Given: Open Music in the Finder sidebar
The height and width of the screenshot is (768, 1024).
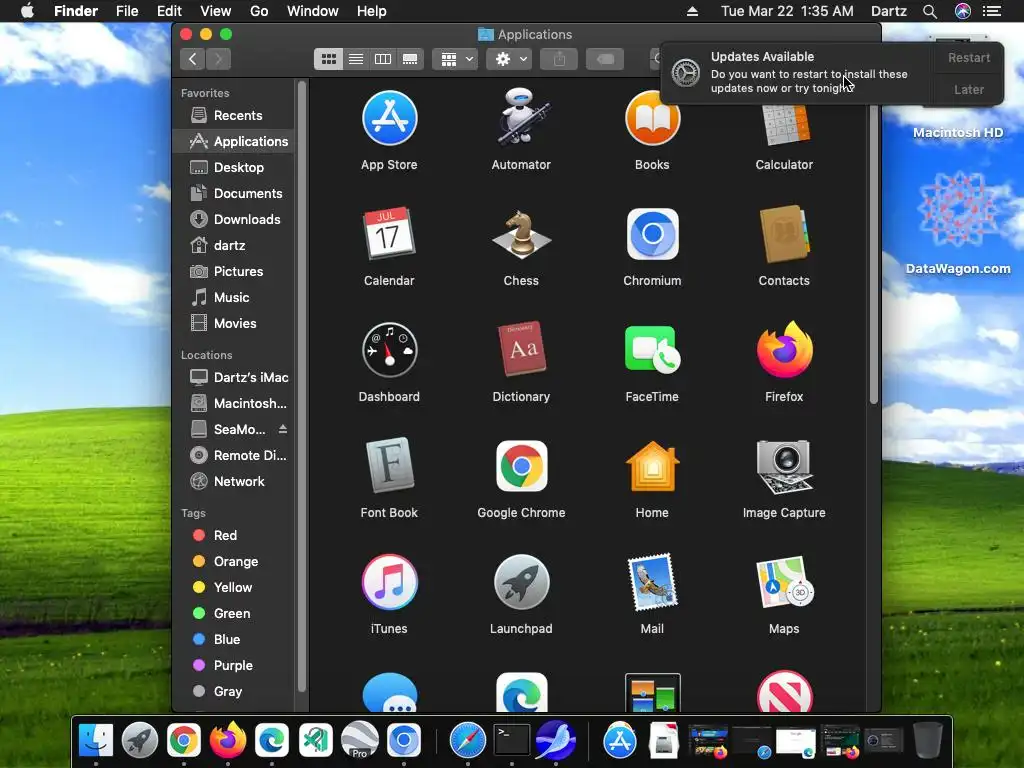Looking at the screenshot, I should click(234, 297).
